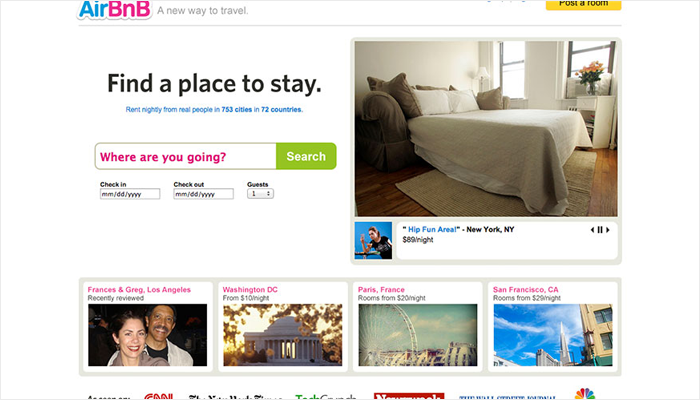This screenshot has width=700, height=400.
Task: Focus the Where are you going search box
Action: tap(186, 156)
